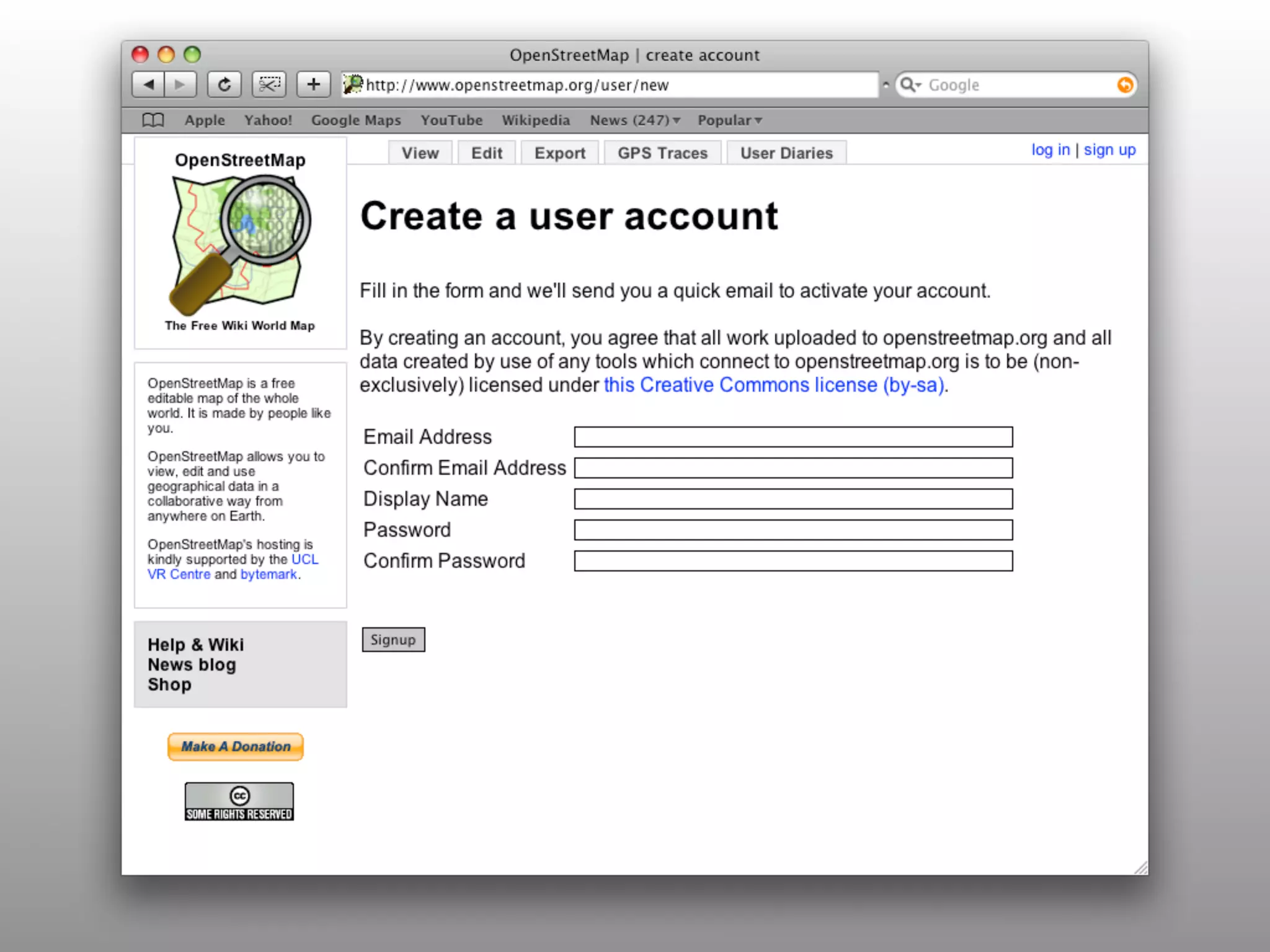Switch to the GPS Traces tab
This screenshot has height=952, width=1270.
coord(662,153)
